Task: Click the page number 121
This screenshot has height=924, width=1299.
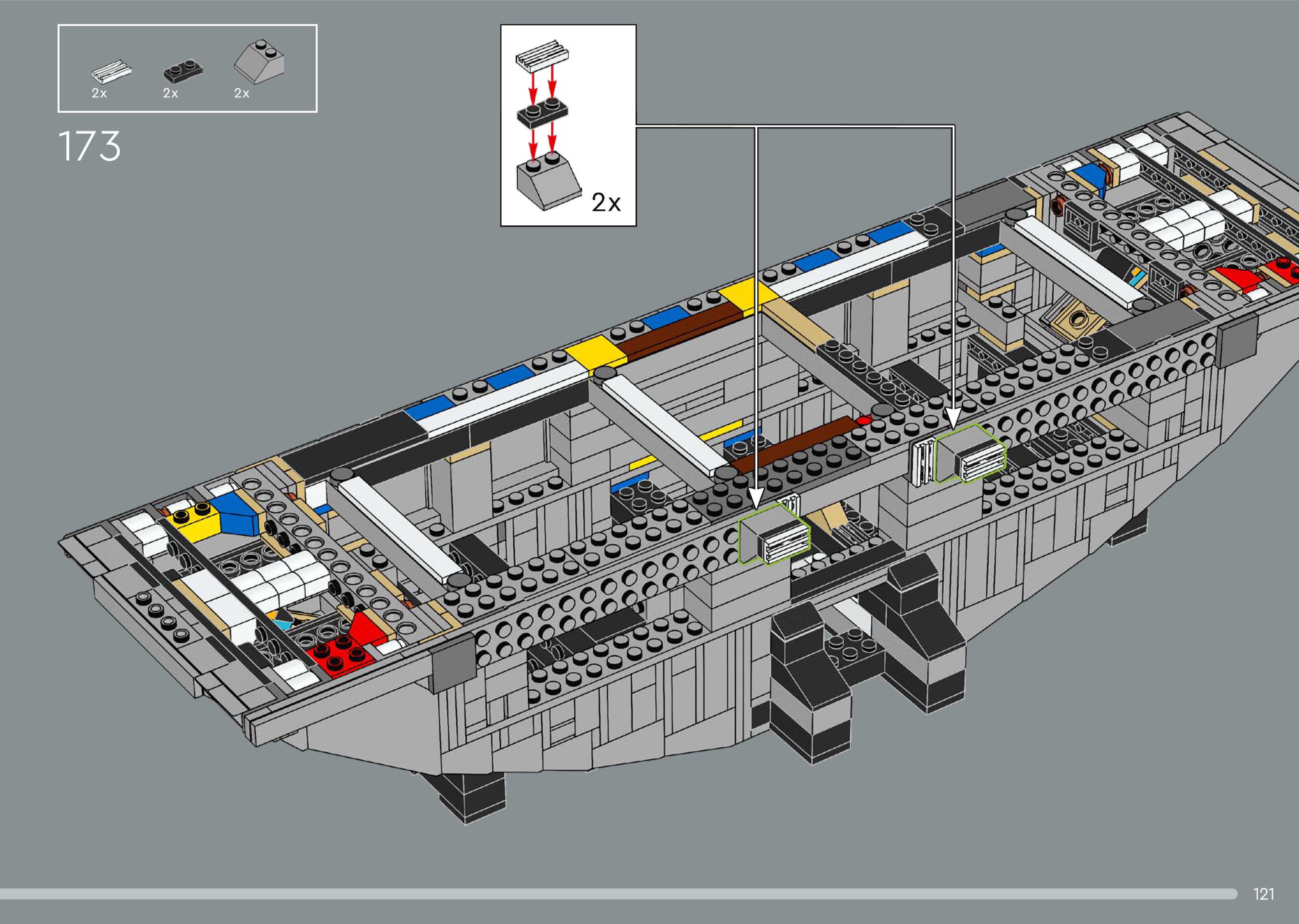Action: click(1263, 893)
